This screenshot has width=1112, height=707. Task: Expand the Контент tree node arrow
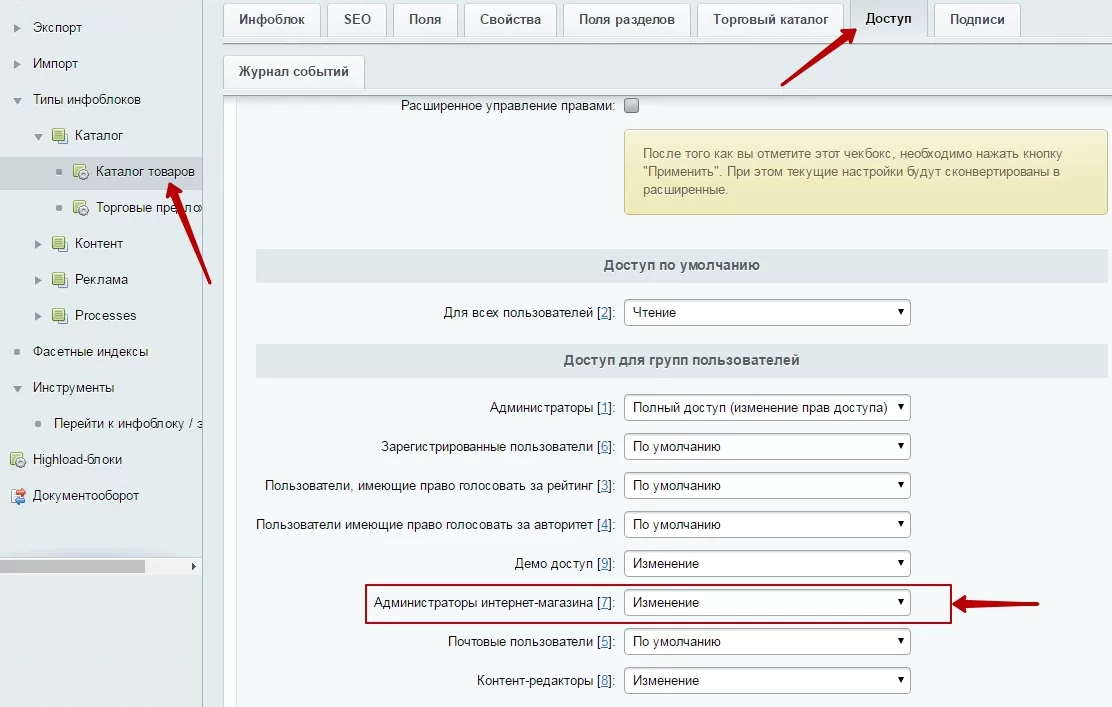[38, 244]
